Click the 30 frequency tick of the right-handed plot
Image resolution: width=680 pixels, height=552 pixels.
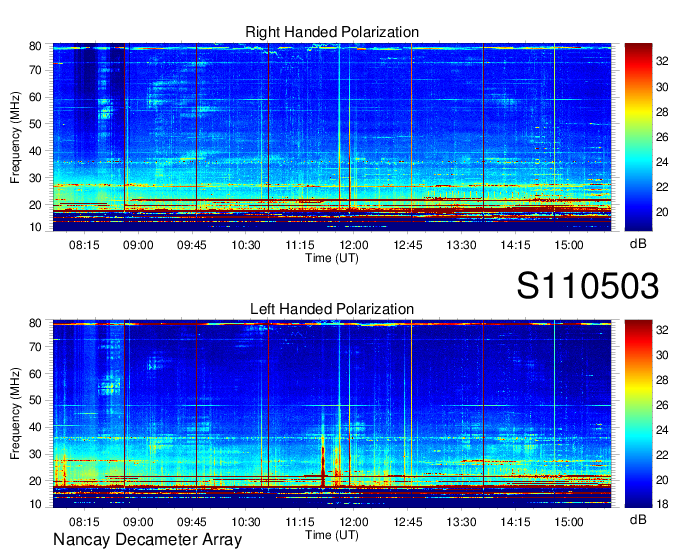[35, 178]
